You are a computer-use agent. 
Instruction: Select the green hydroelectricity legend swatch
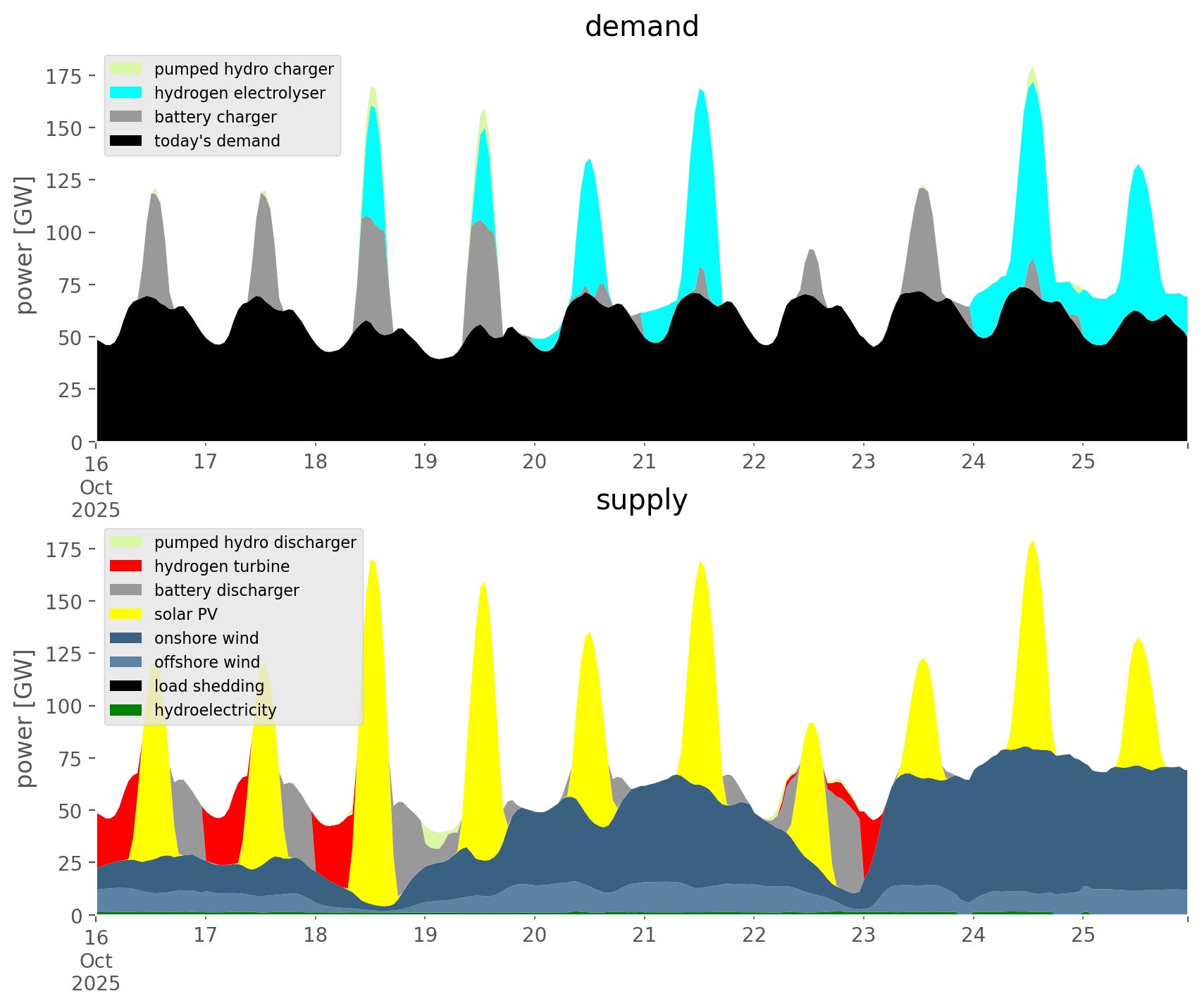coord(126,710)
